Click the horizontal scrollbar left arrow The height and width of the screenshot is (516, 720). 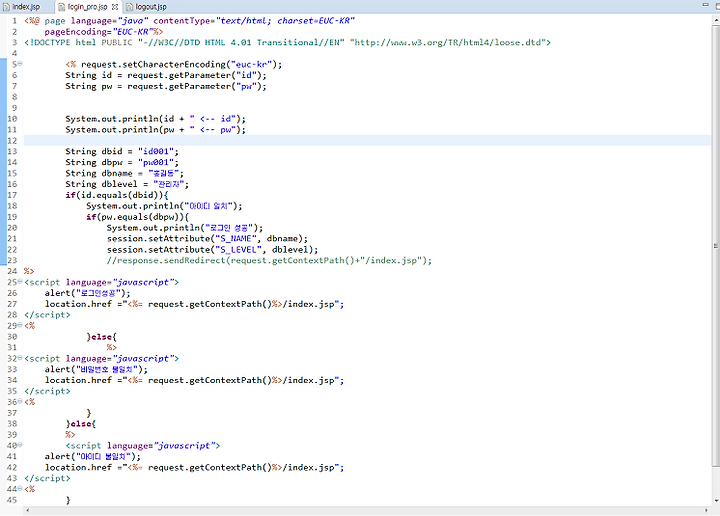click(x=28, y=510)
